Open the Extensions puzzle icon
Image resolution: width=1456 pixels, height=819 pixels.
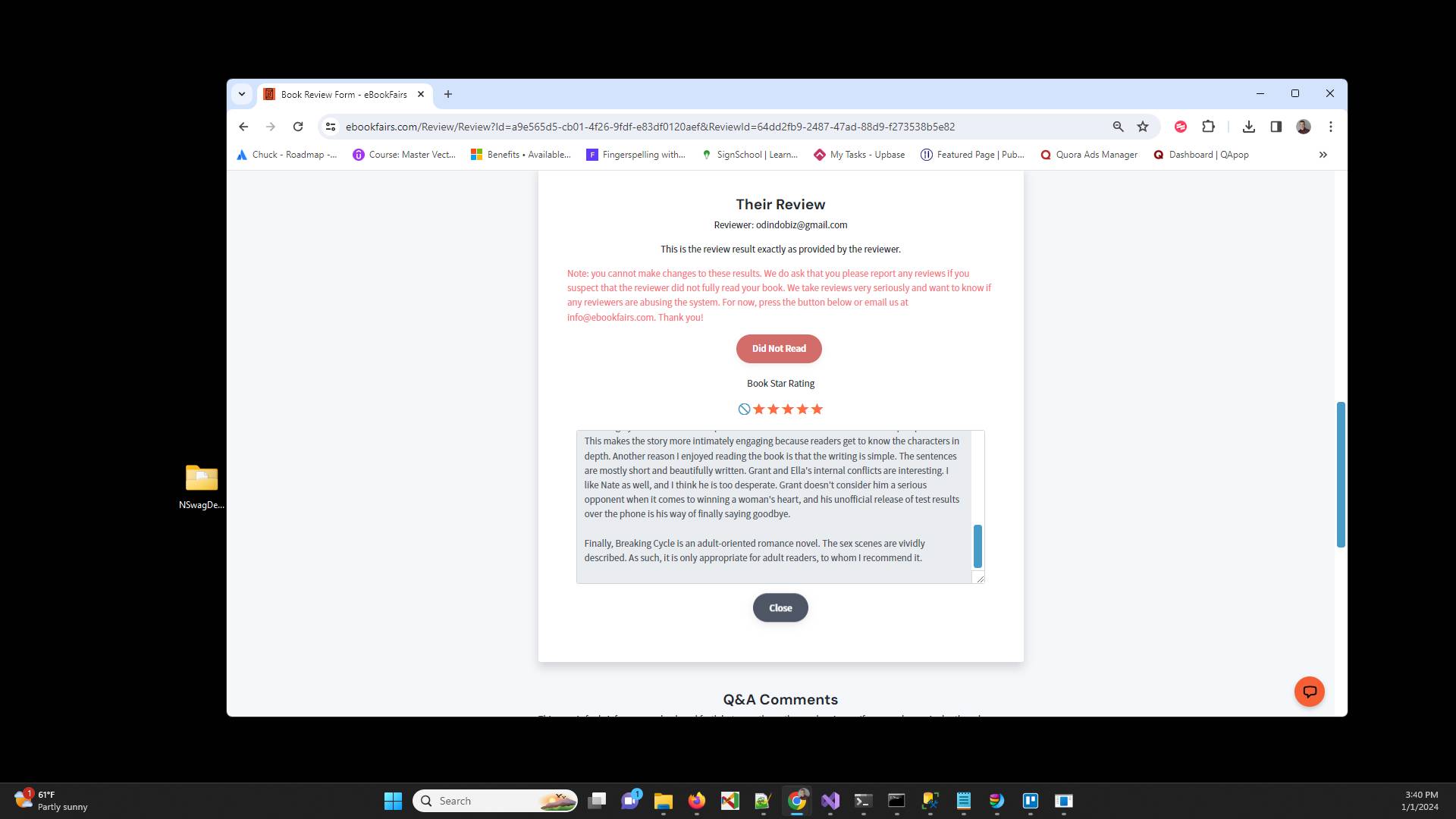[x=1209, y=127]
